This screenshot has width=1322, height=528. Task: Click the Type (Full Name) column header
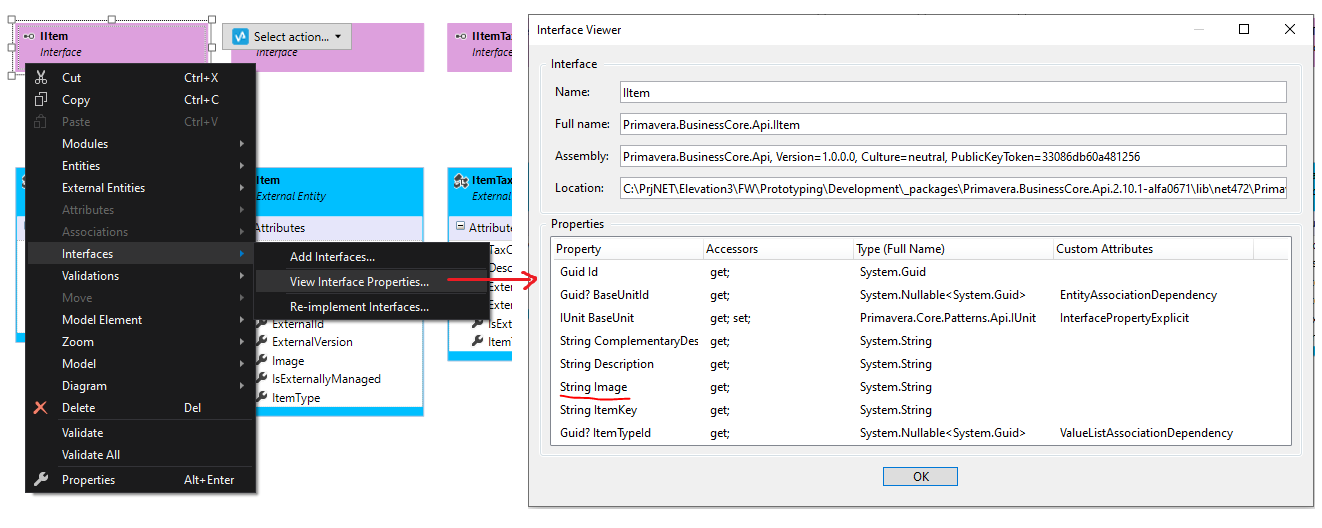952,249
